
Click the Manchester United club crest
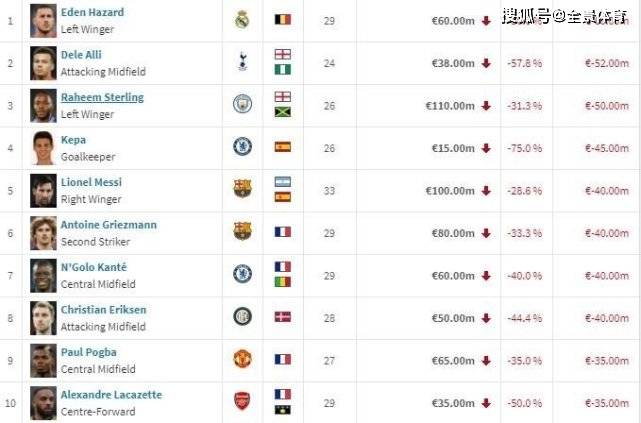click(242, 359)
